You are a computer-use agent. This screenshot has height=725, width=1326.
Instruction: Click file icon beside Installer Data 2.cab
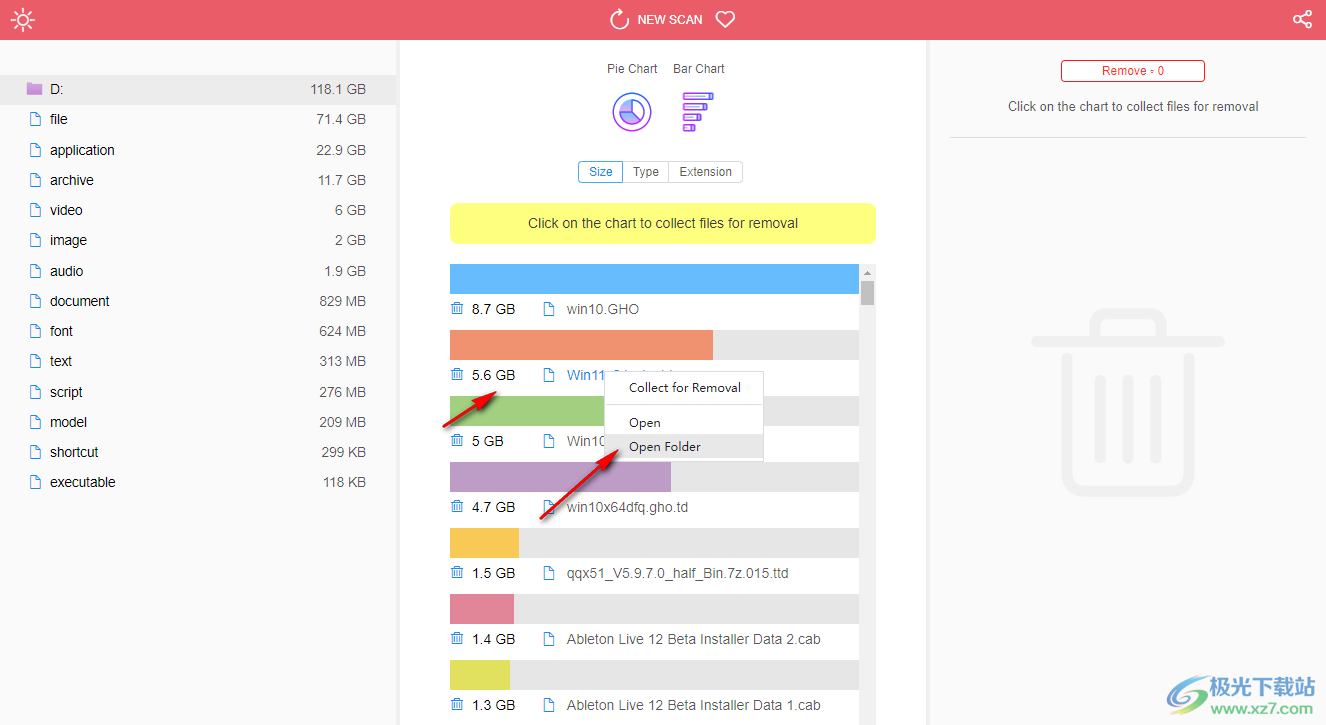(548, 639)
